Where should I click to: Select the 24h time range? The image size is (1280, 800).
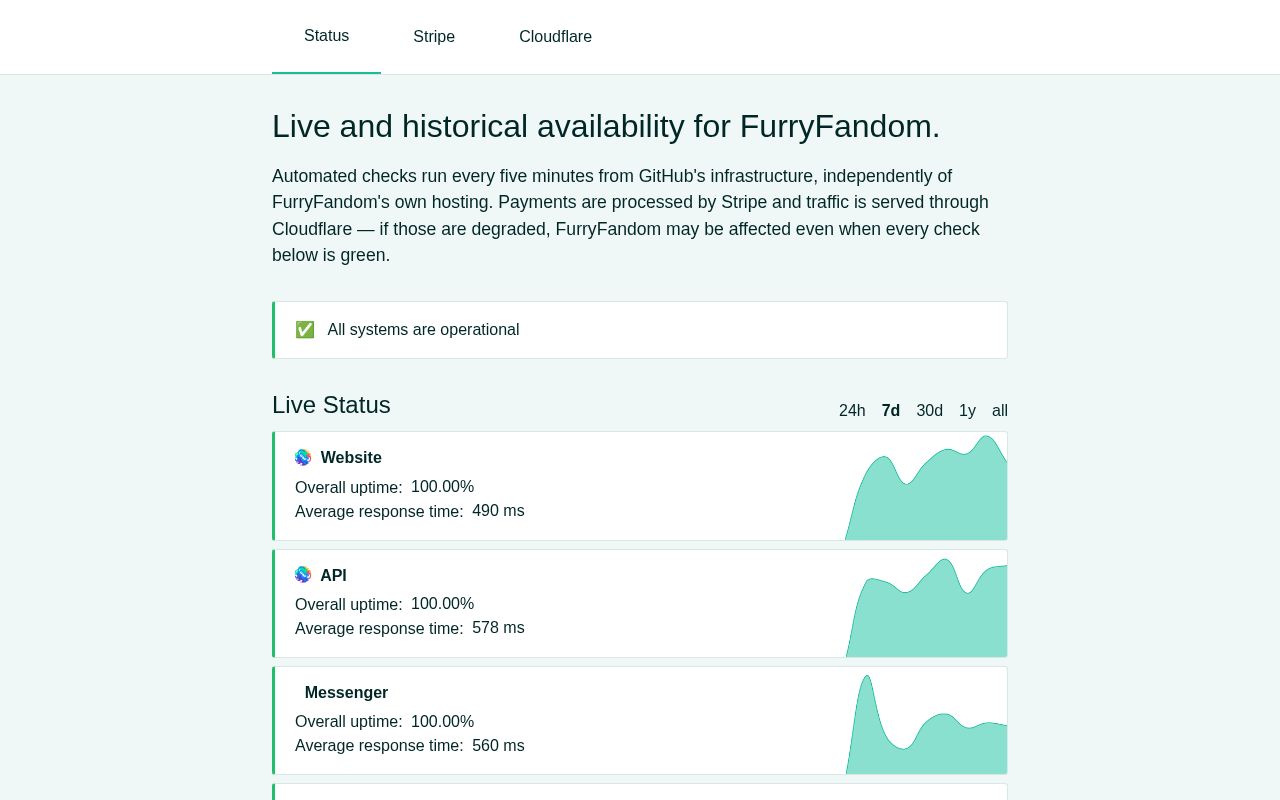tap(852, 411)
